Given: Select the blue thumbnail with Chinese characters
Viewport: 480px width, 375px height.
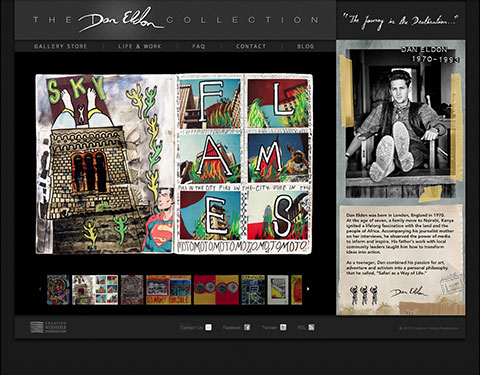Looking at the screenshot, I should 253,290.
